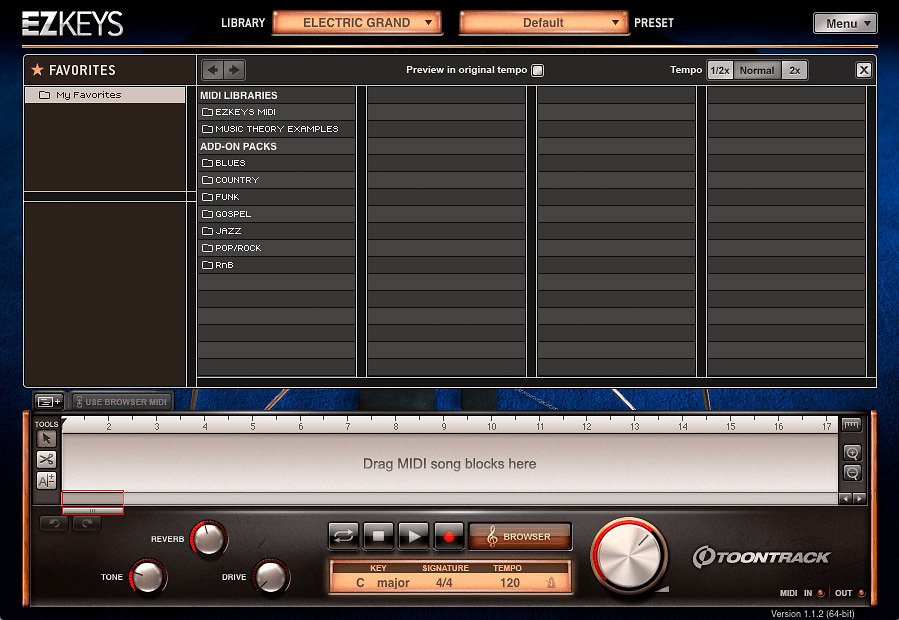Open the Blues add-on pack
Screen dimensions: 899x620
coord(276,163)
